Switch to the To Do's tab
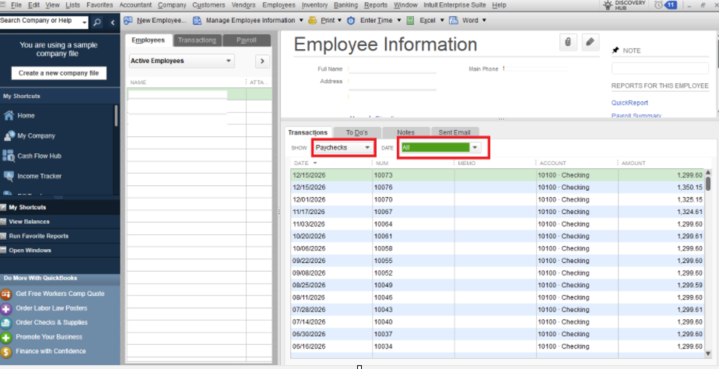This screenshot has width=719, height=369. [x=357, y=132]
